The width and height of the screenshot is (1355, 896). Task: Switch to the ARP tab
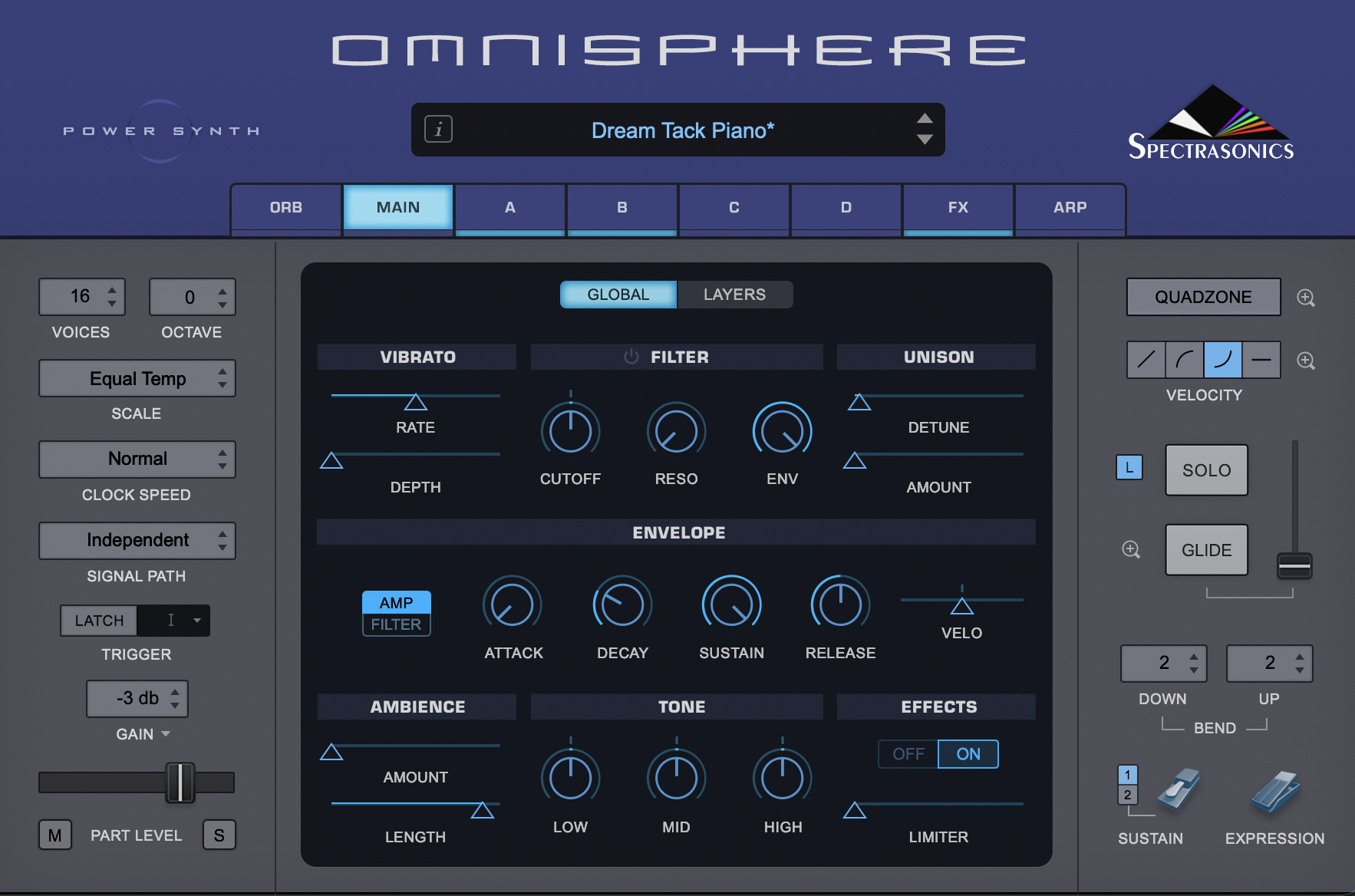pos(1070,207)
